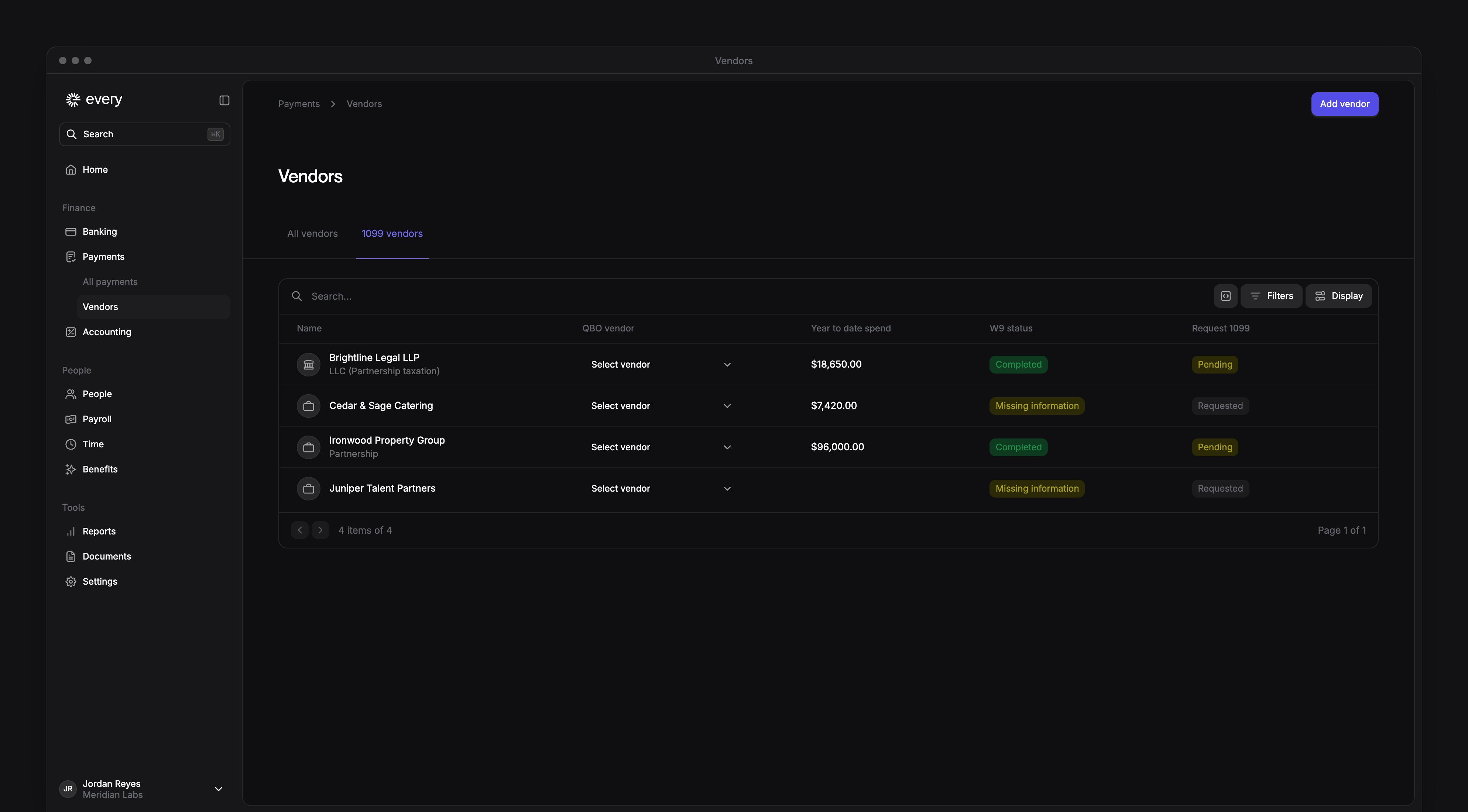Image resolution: width=1468 pixels, height=812 pixels.
Task: Open Time in the sidebar
Action: click(x=145, y=444)
